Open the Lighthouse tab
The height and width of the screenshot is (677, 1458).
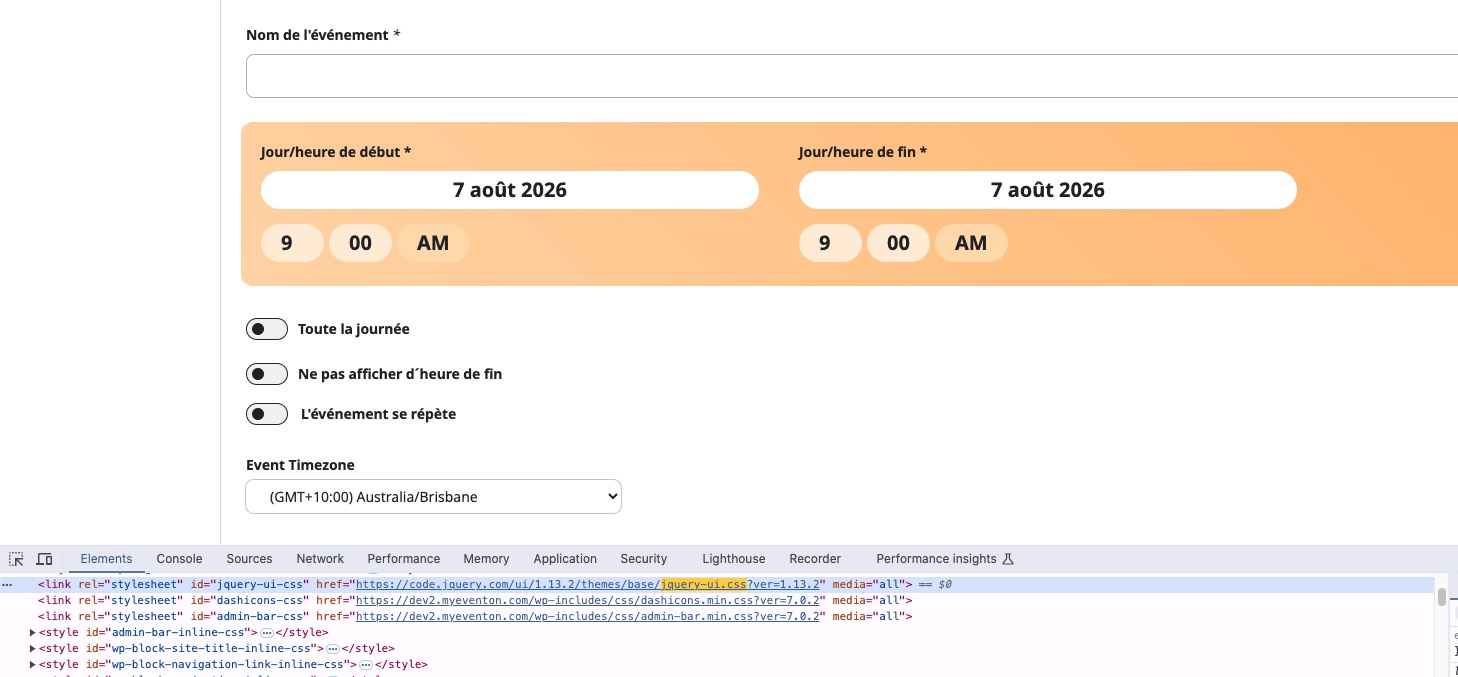click(734, 559)
